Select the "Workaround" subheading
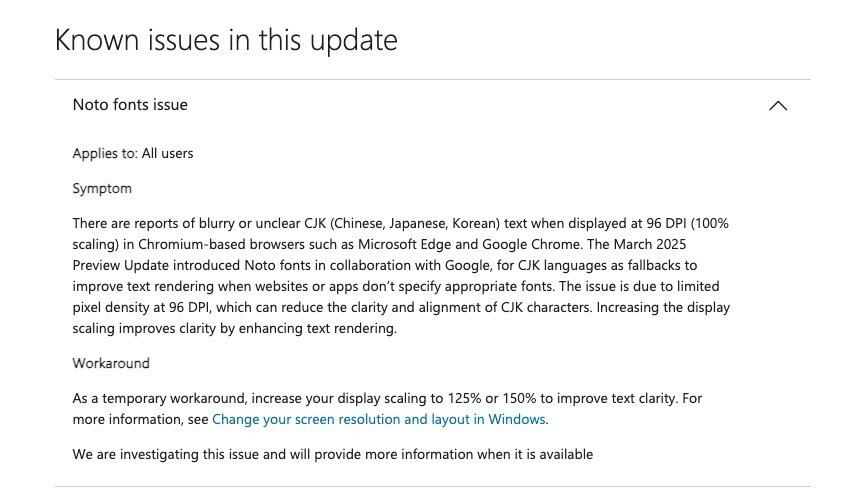Viewport: 852px width, 503px height. 111,363
